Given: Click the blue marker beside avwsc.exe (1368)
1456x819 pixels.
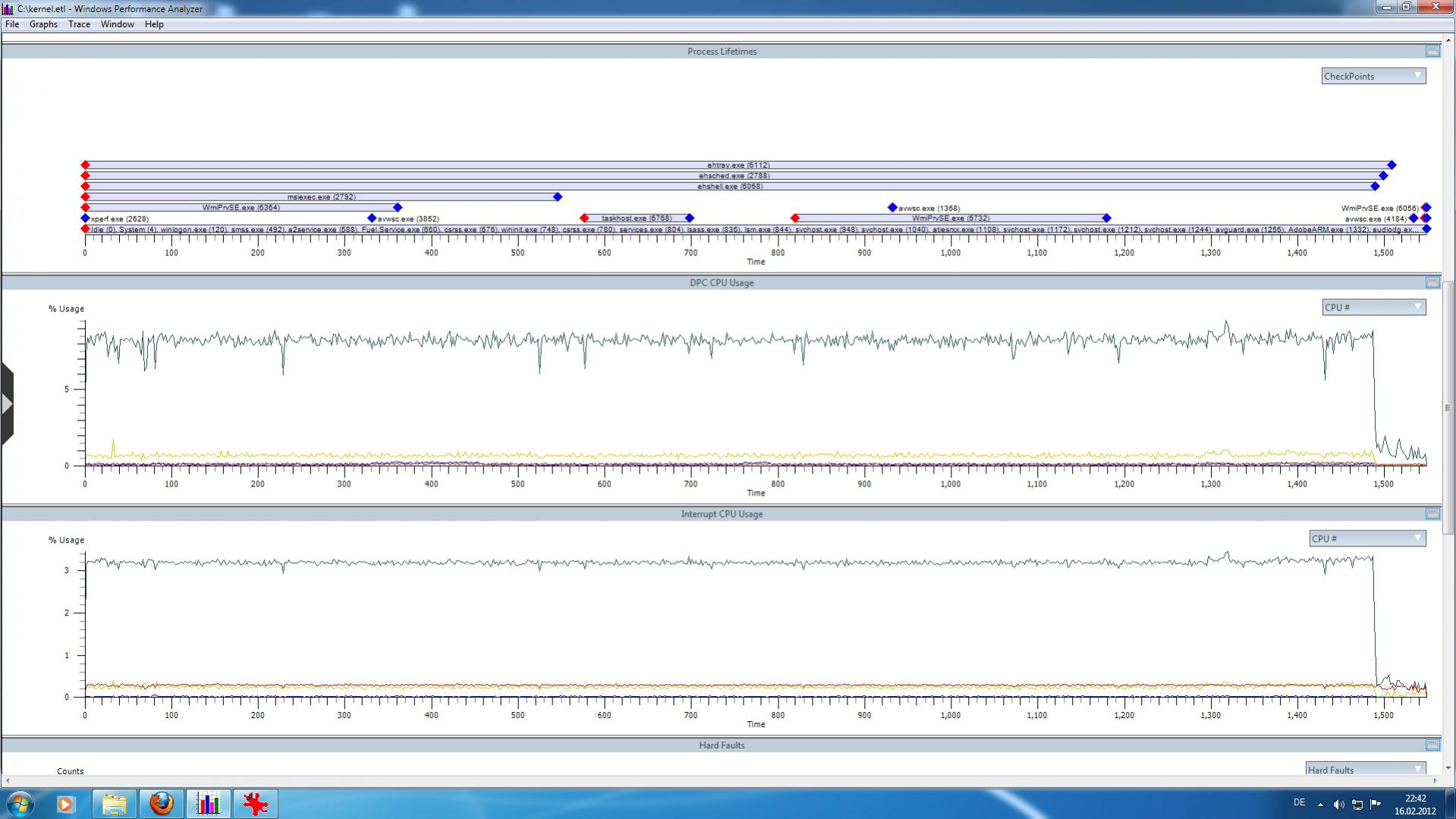Looking at the screenshot, I should click(892, 207).
